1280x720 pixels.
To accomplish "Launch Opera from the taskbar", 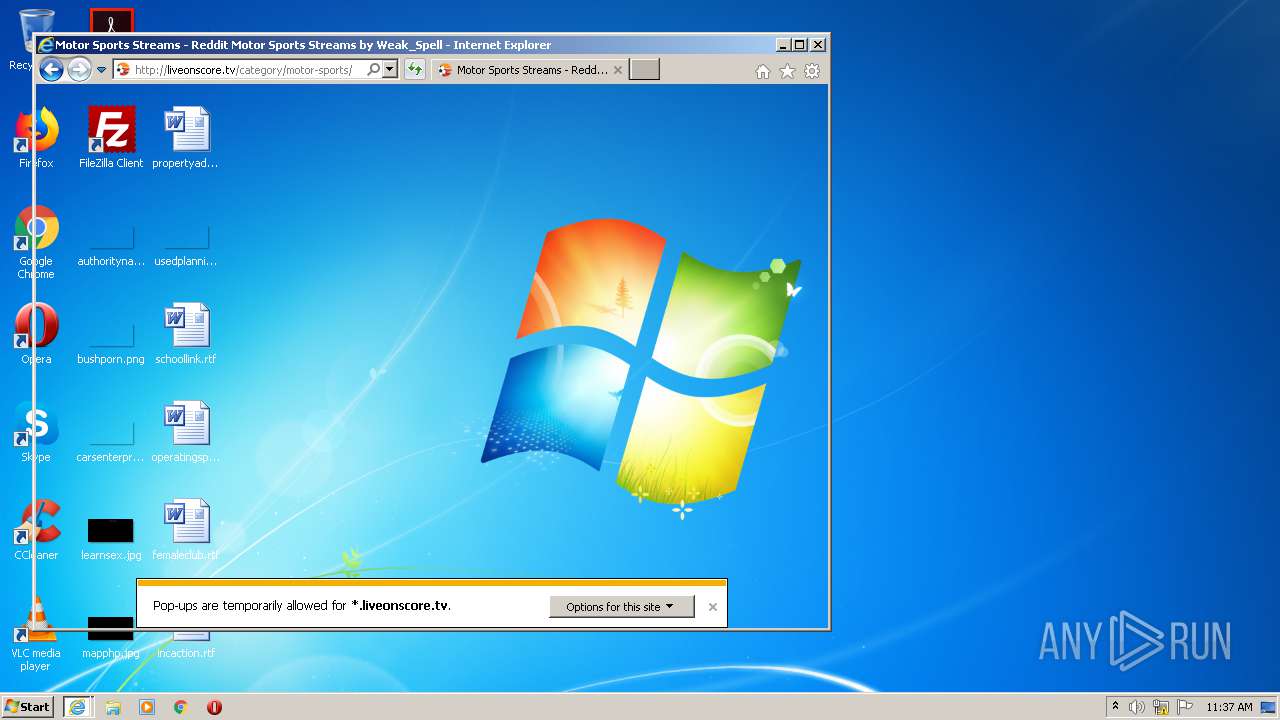I will (214, 707).
